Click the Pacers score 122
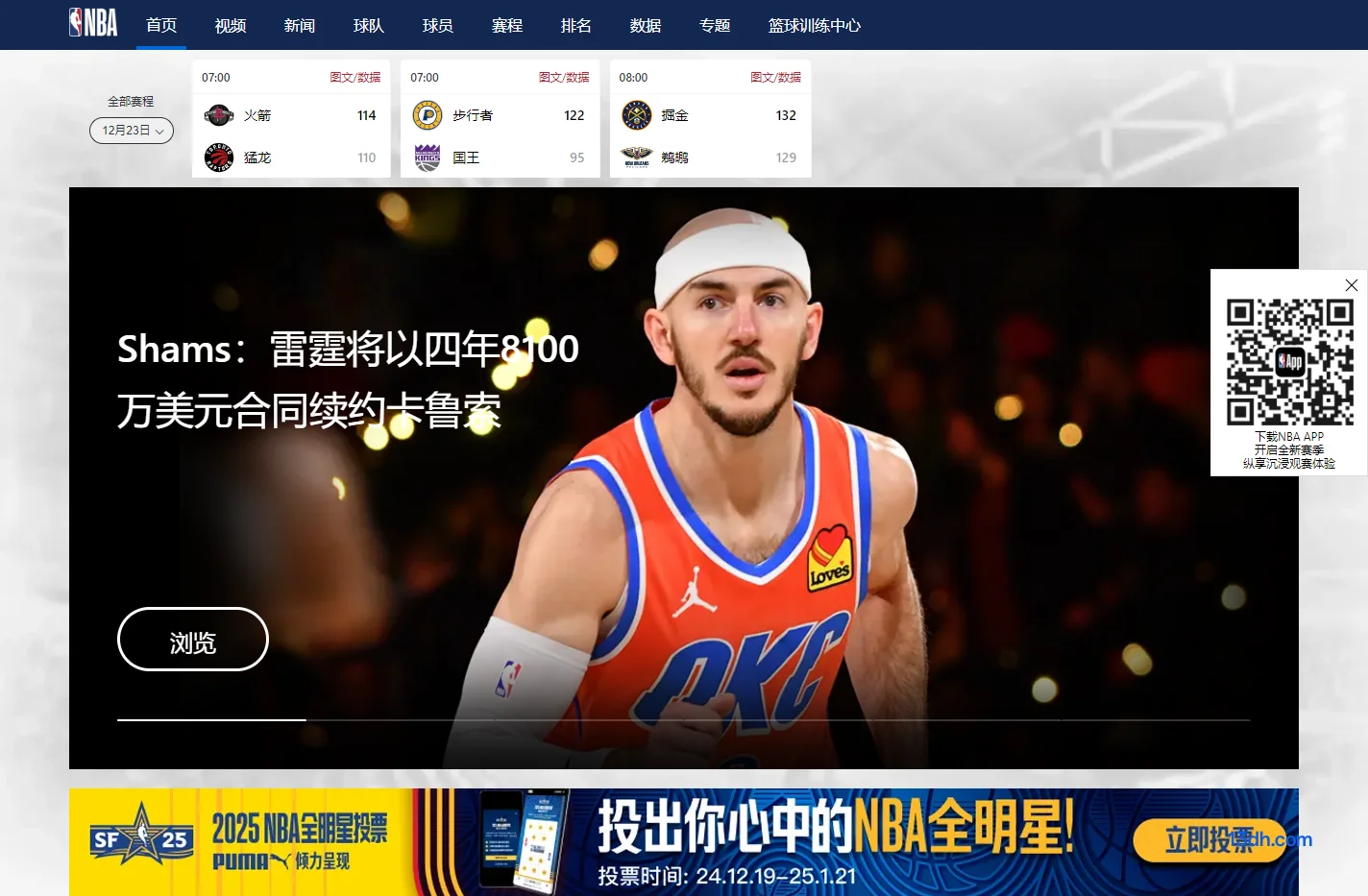The image size is (1368, 896). [574, 115]
